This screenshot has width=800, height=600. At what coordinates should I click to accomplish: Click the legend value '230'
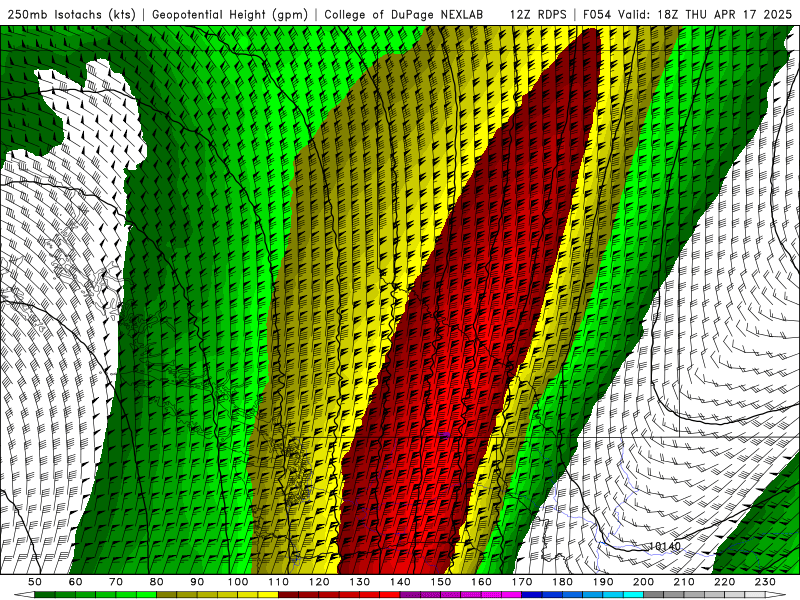coord(765,582)
